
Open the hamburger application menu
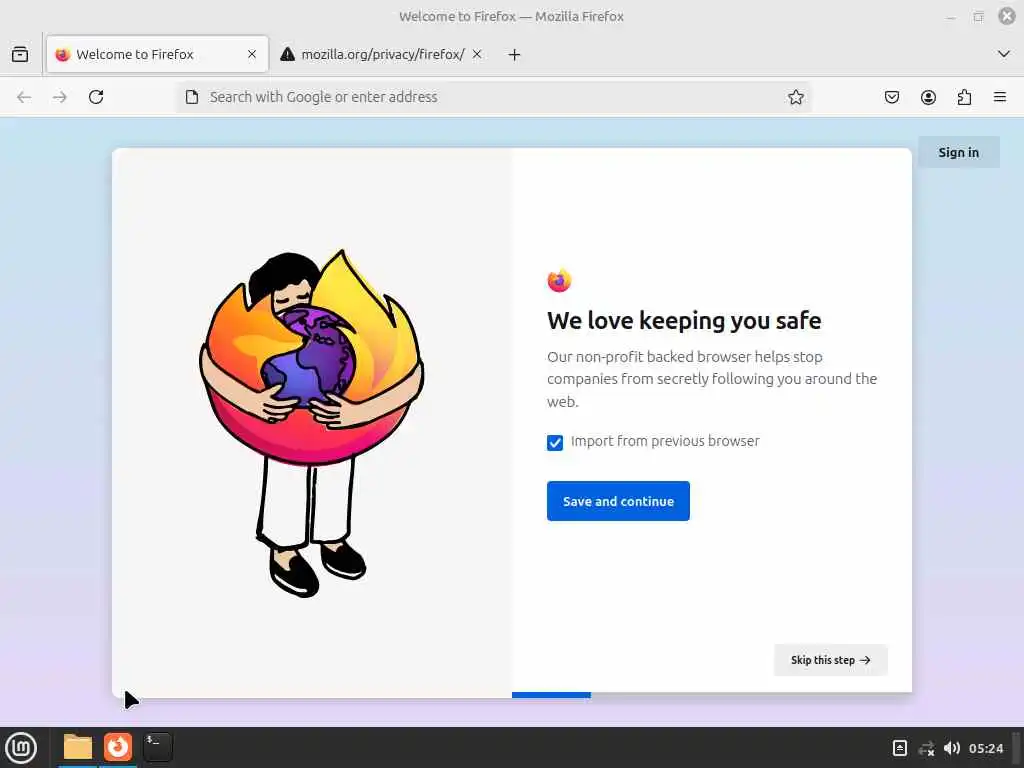coord(1000,97)
